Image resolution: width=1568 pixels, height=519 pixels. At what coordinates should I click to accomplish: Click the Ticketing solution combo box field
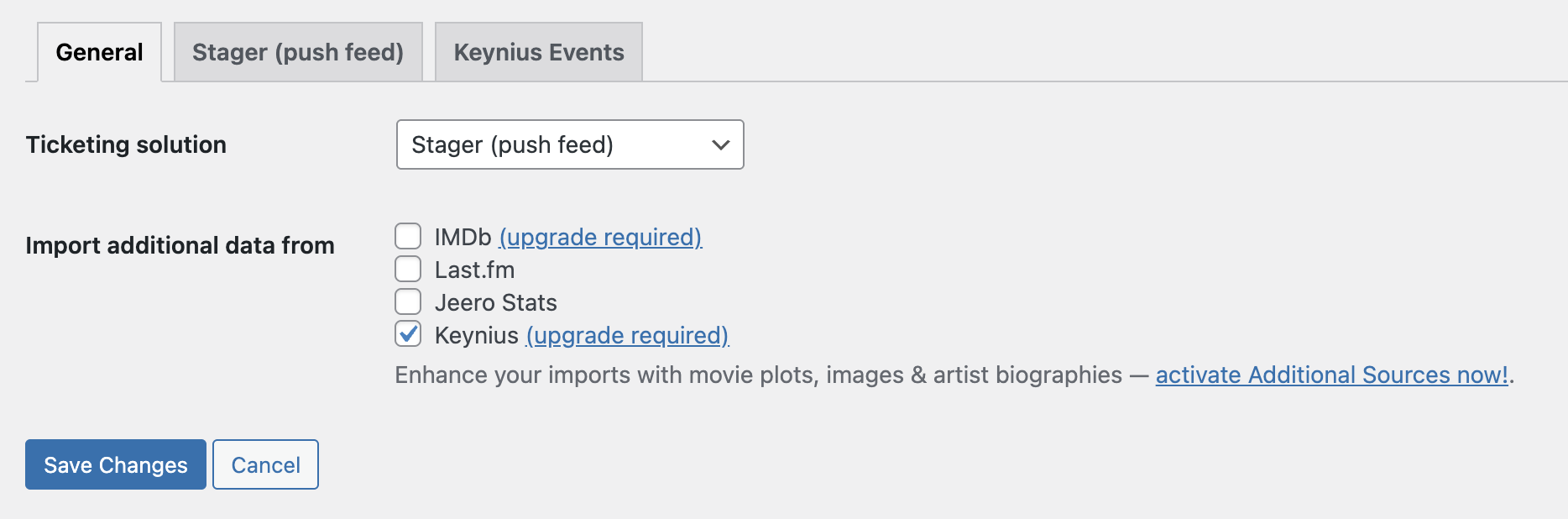click(570, 144)
